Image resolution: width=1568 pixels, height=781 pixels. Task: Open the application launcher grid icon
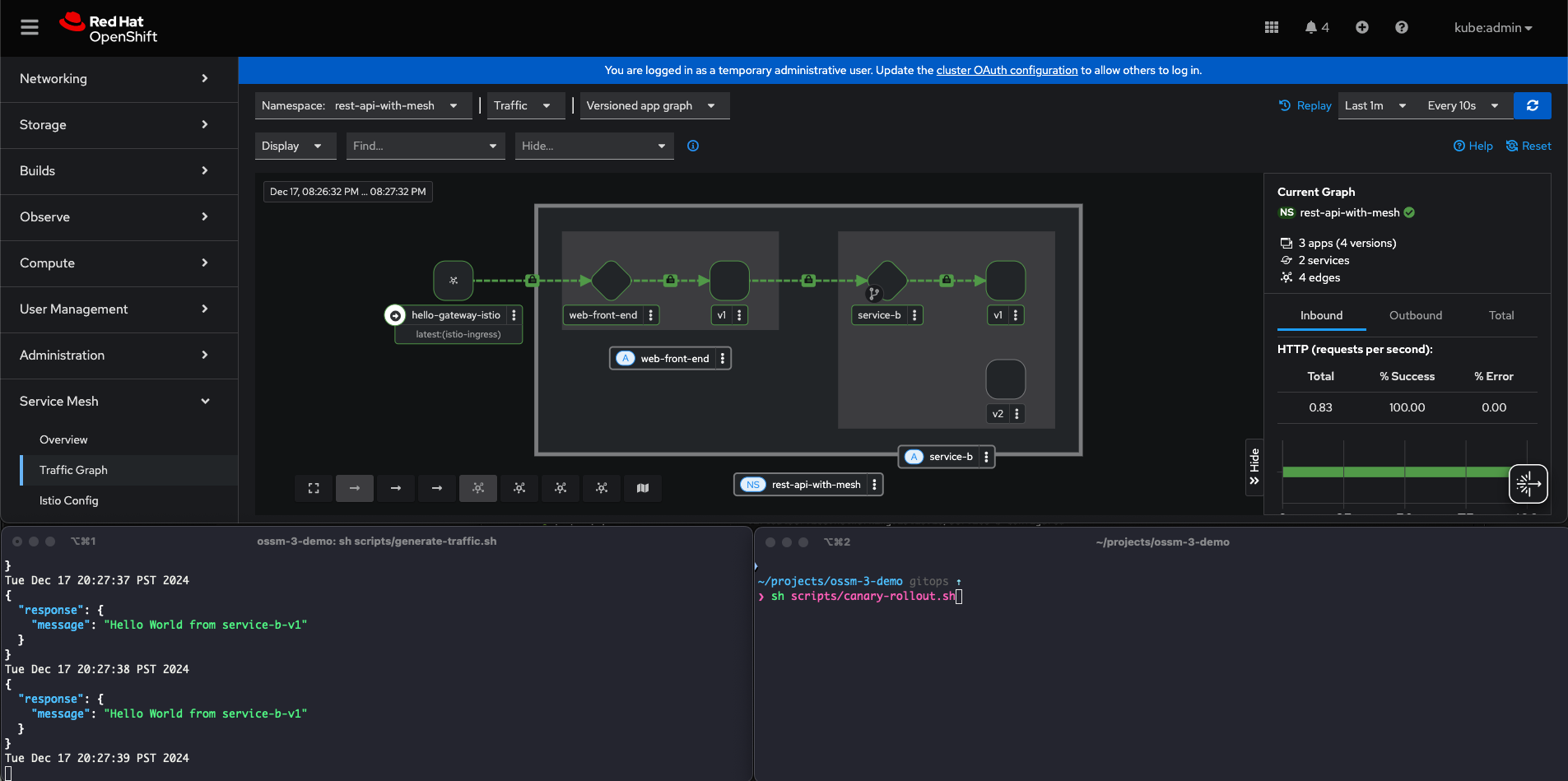(x=1272, y=27)
